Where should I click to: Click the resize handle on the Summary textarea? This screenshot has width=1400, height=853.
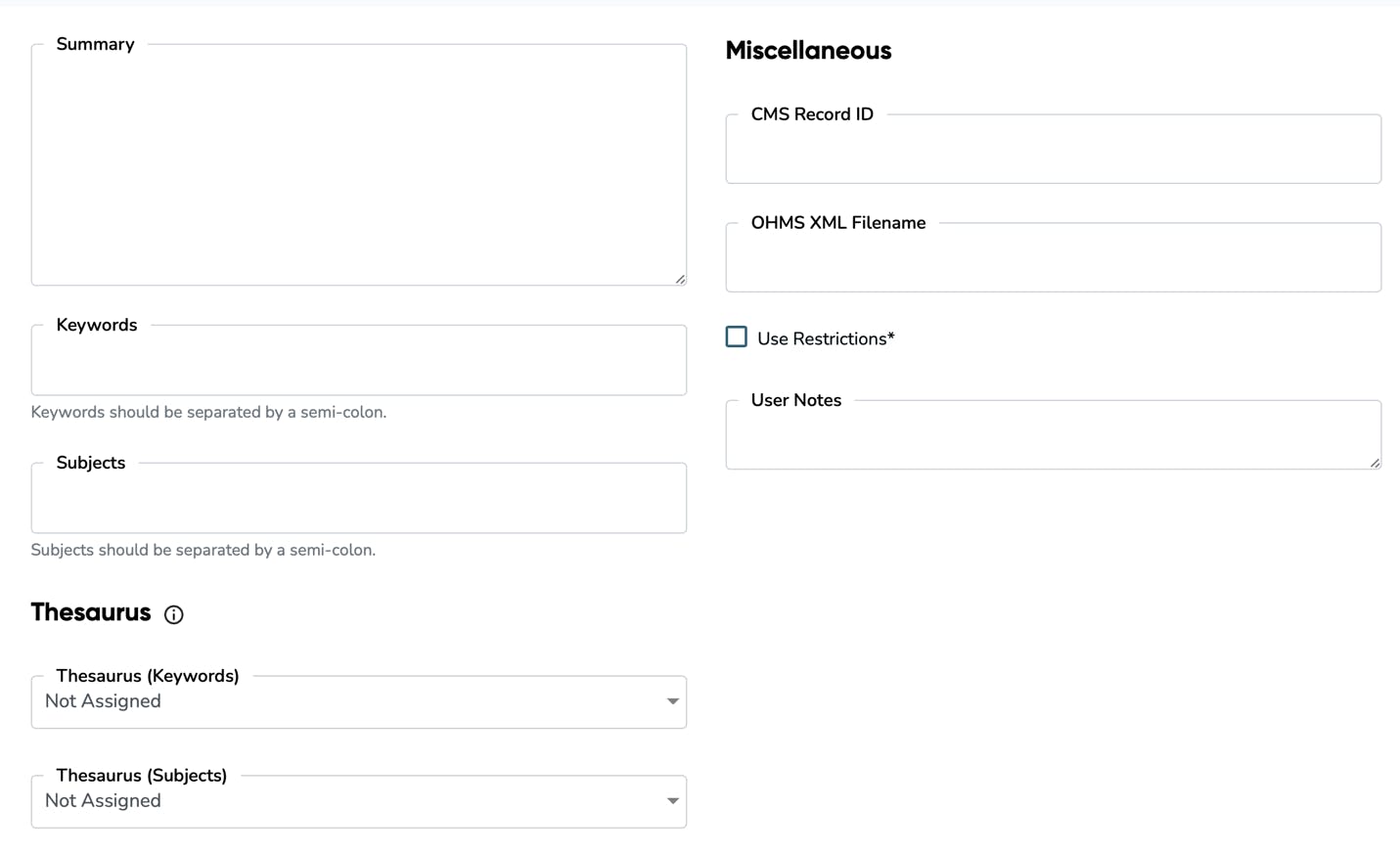pos(679,280)
